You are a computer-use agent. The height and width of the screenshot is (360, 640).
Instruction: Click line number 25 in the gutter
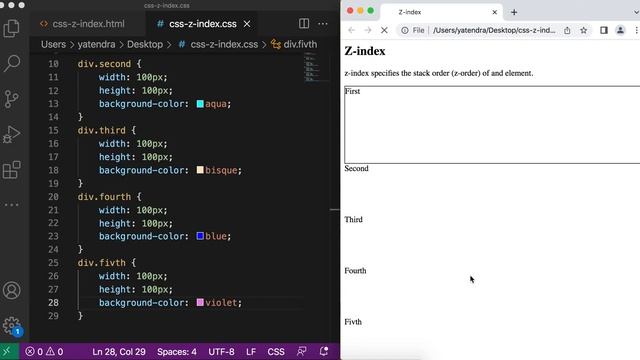(x=53, y=263)
